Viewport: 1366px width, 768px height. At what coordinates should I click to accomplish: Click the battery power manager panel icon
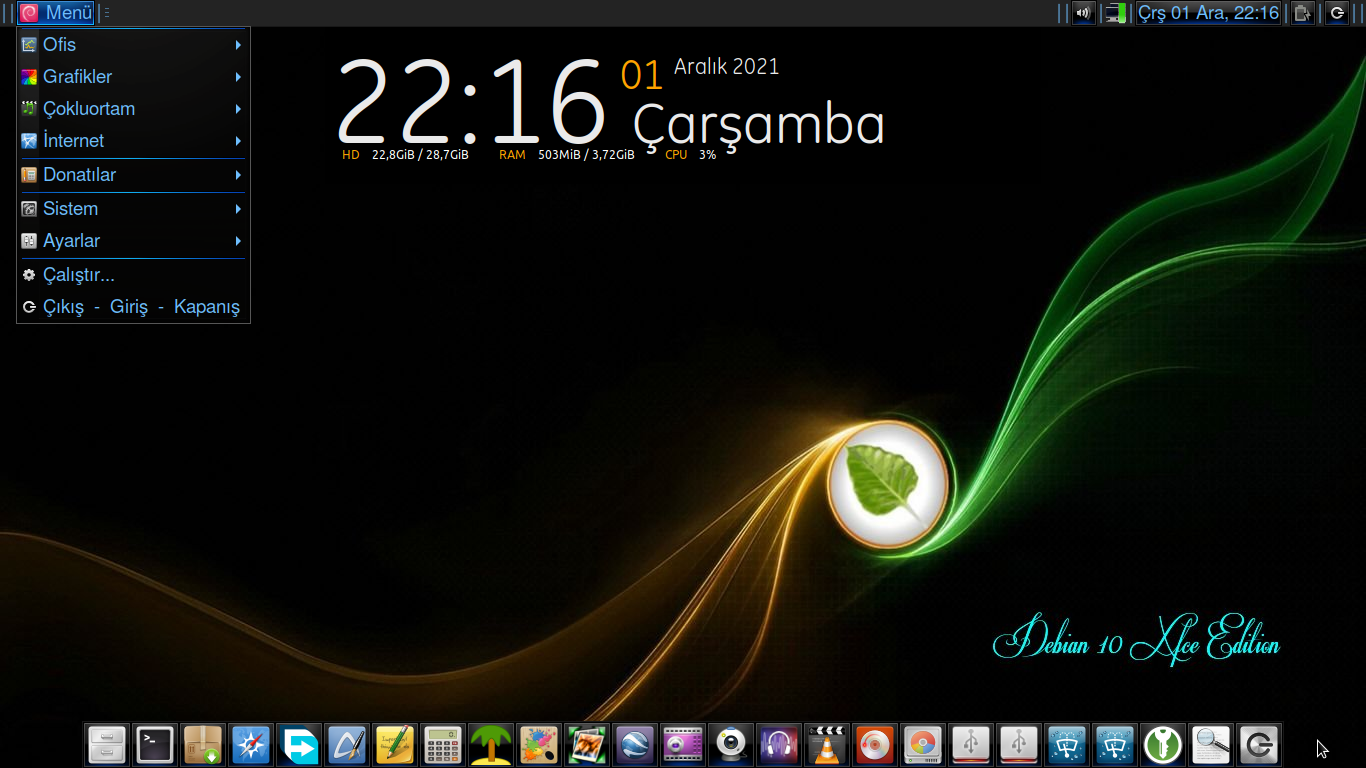[x=1302, y=13]
